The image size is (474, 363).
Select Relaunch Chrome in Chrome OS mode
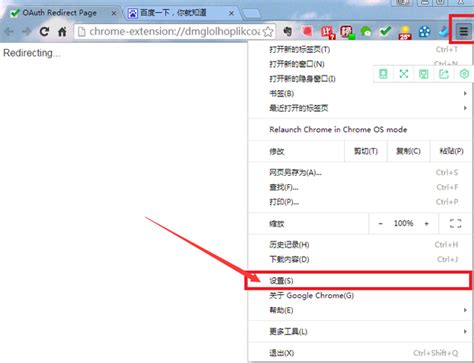click(361, 129)
